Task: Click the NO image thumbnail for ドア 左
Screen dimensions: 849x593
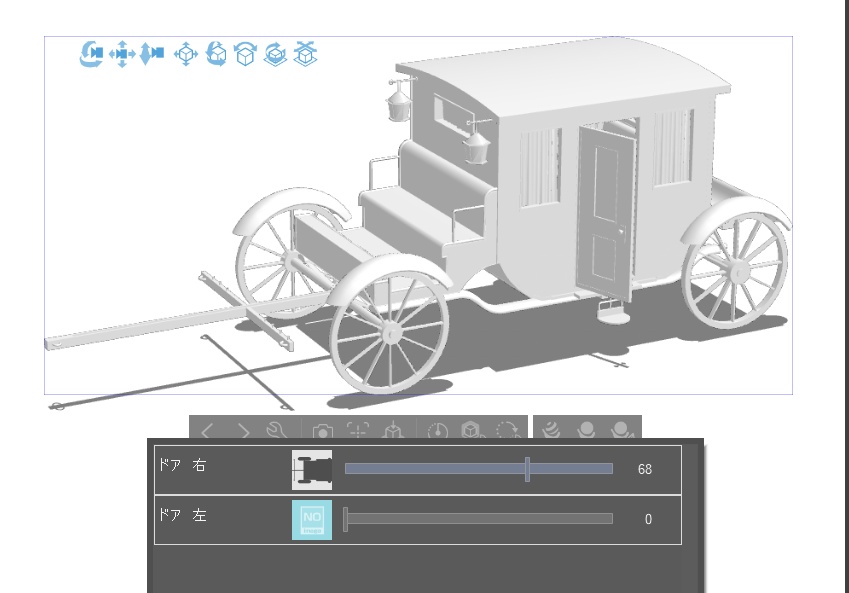Action: click(312, 520)
